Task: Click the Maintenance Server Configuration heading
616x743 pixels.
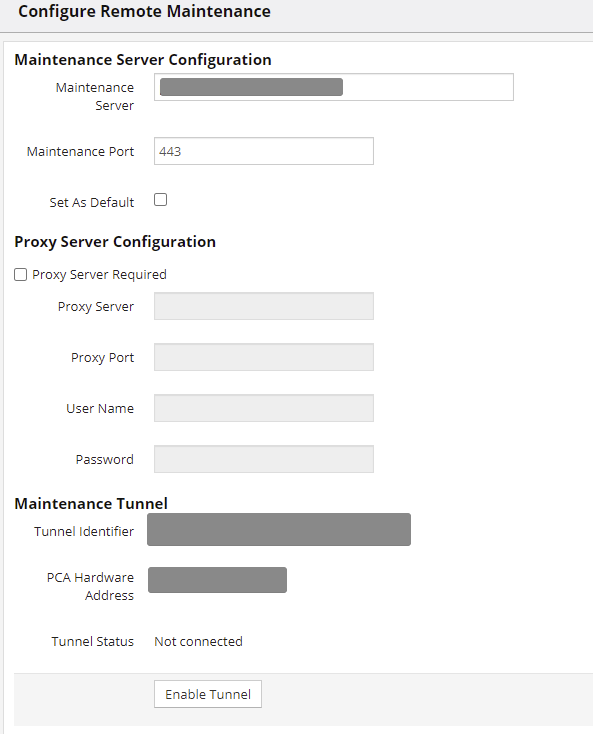Action: pos(143,60)
